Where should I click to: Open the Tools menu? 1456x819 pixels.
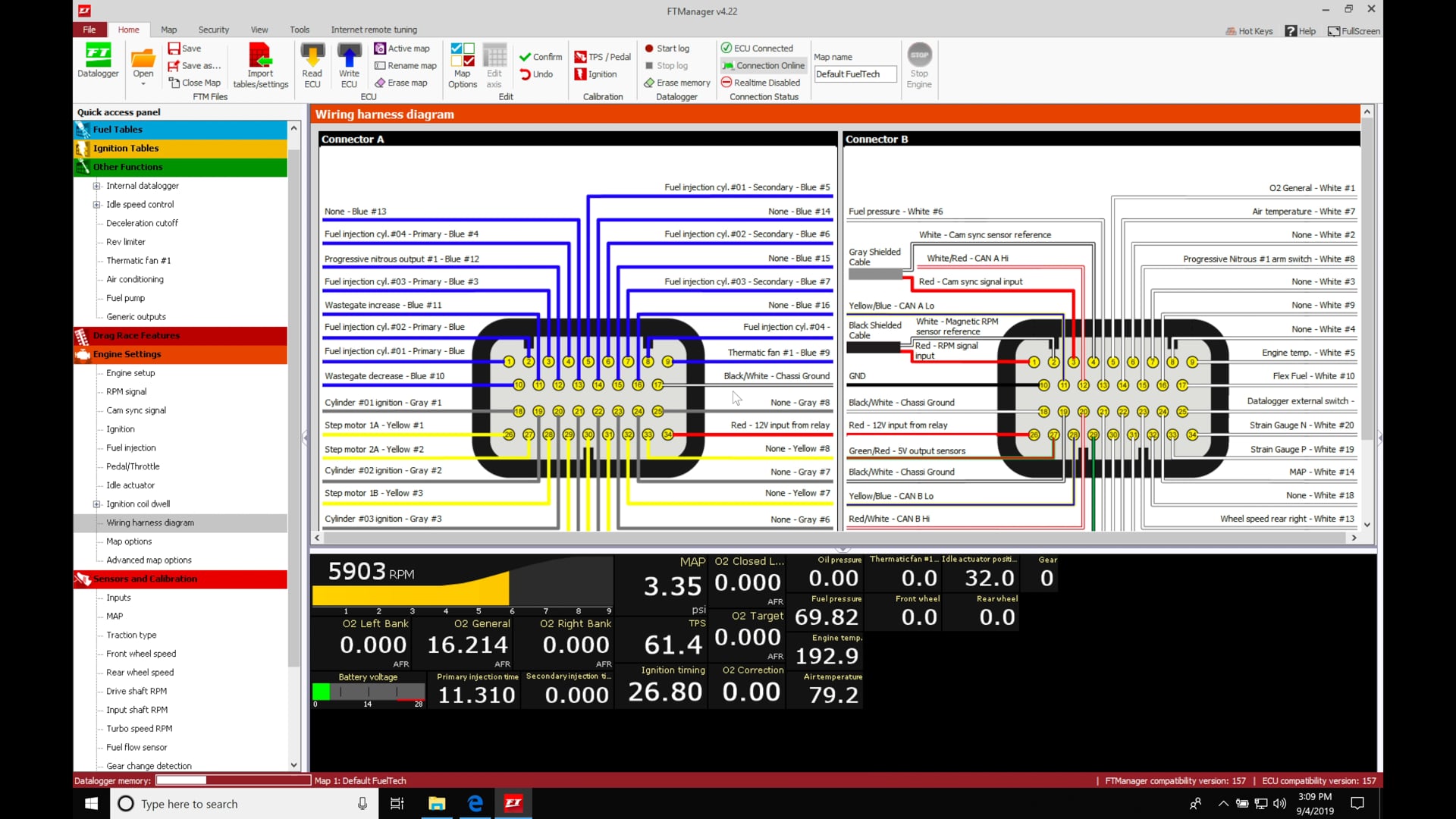[x=299, y=30]
